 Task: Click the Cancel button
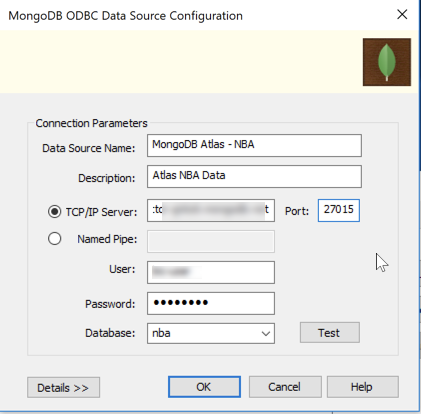pos(285,387)
